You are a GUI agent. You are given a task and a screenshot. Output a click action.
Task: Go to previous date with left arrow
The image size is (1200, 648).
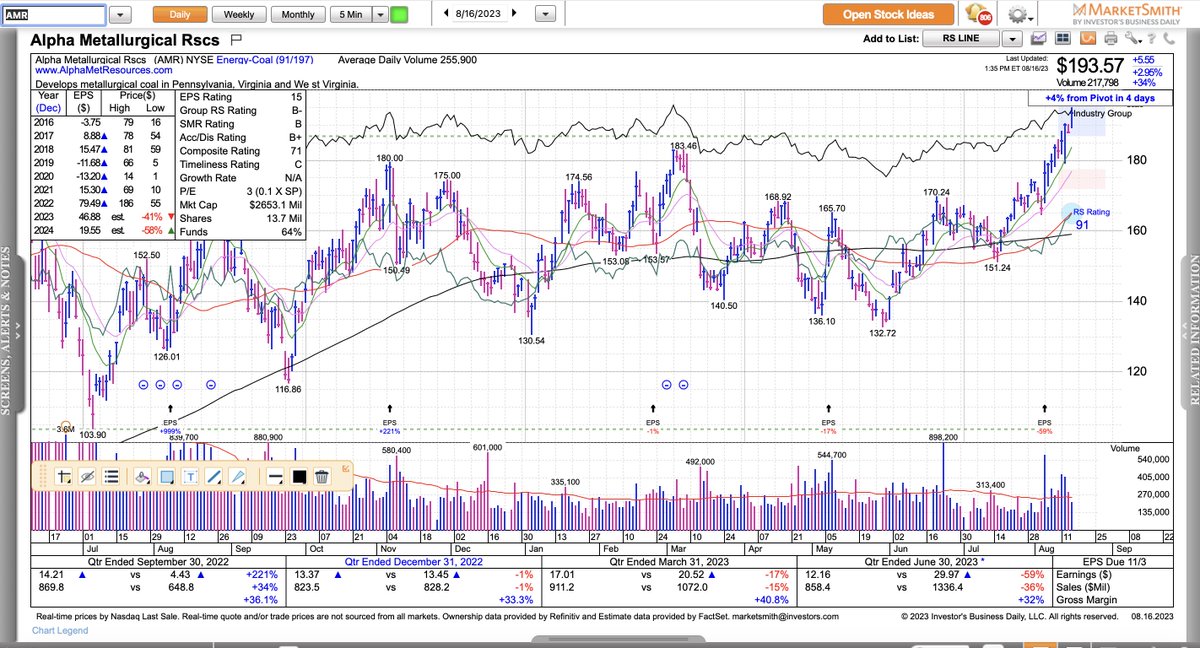pyautogui.click(x=444, y=14)
